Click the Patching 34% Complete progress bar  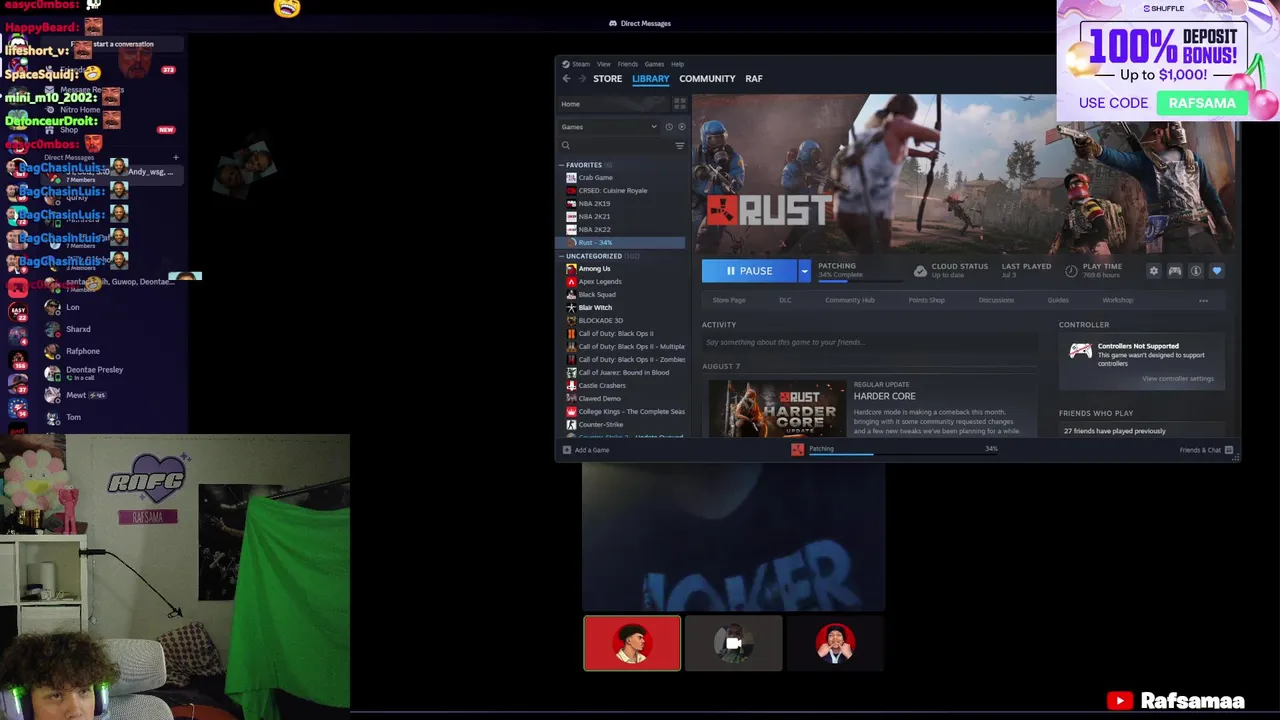coord(848,281)
